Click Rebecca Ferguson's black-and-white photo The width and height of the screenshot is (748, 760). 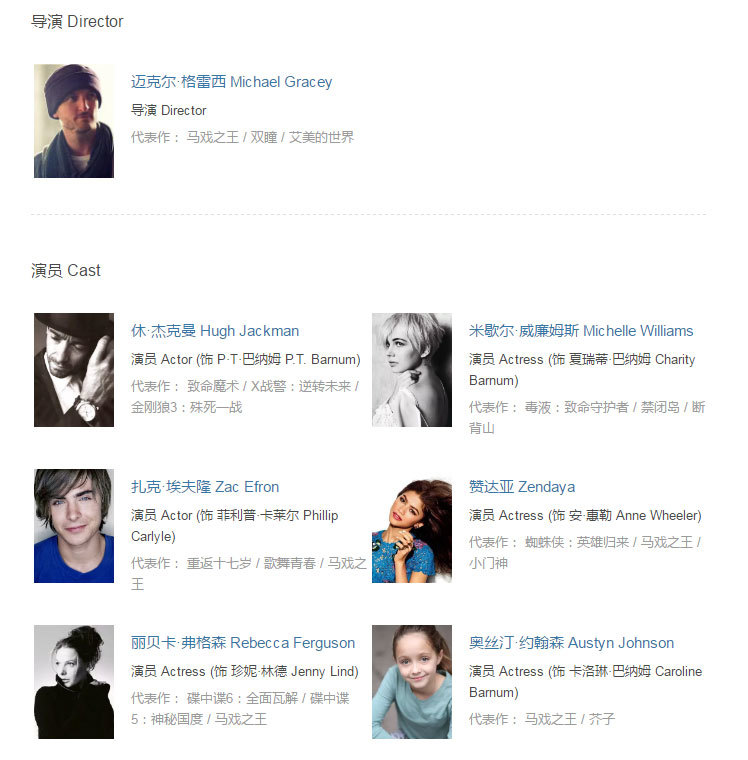click(x=74, y=682)
